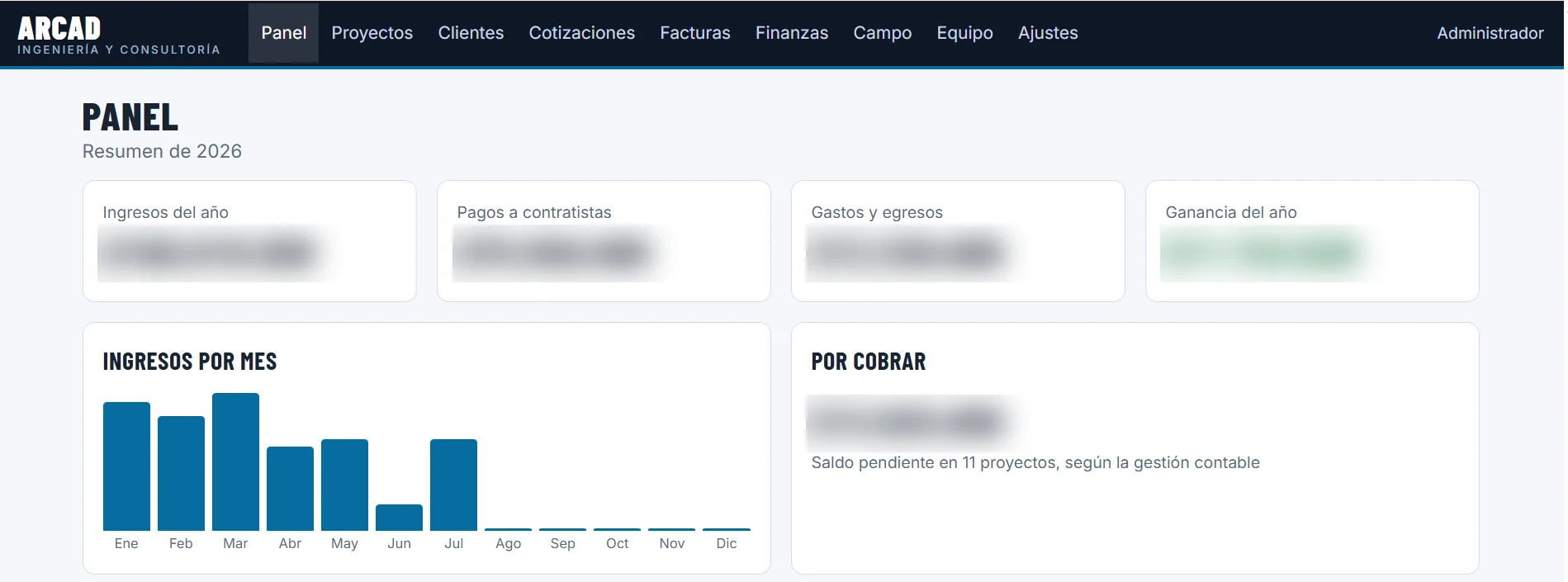Select the Pagos a contratistas card

[x=604, y=241]
